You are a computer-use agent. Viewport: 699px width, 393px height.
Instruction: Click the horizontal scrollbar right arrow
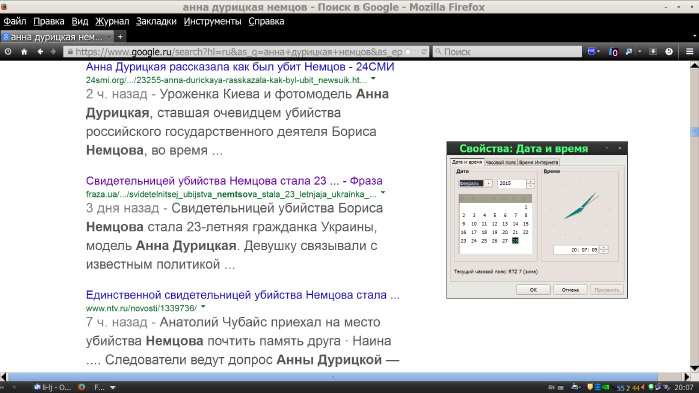(686, 377)
